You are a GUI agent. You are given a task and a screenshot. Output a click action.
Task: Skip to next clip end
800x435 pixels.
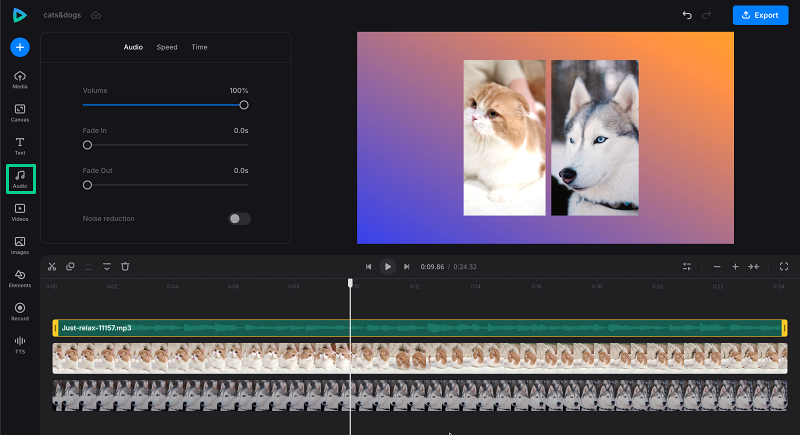406,267
